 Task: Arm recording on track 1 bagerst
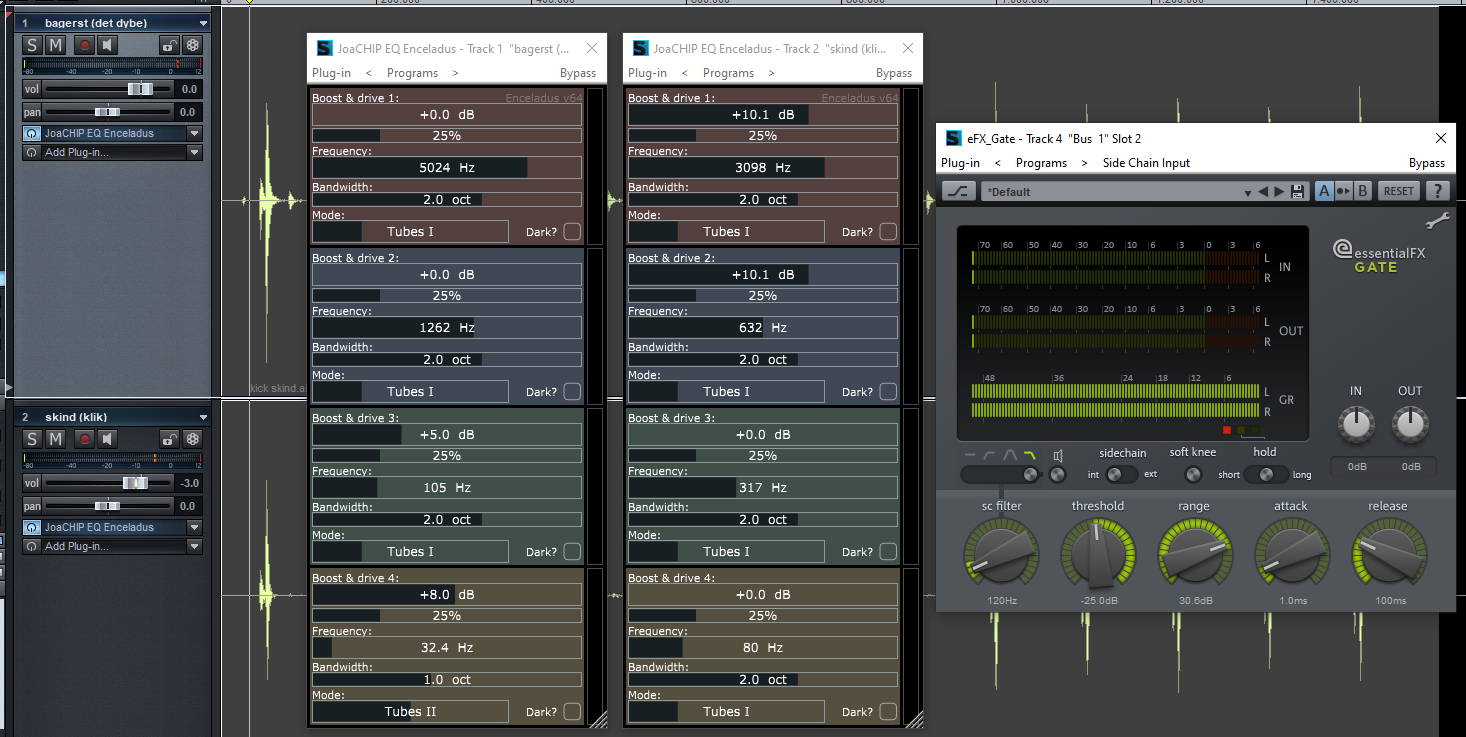pos(85,45)
